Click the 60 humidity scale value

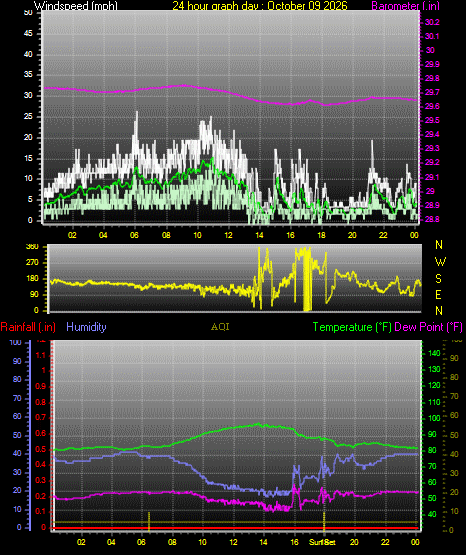(17, 417)
